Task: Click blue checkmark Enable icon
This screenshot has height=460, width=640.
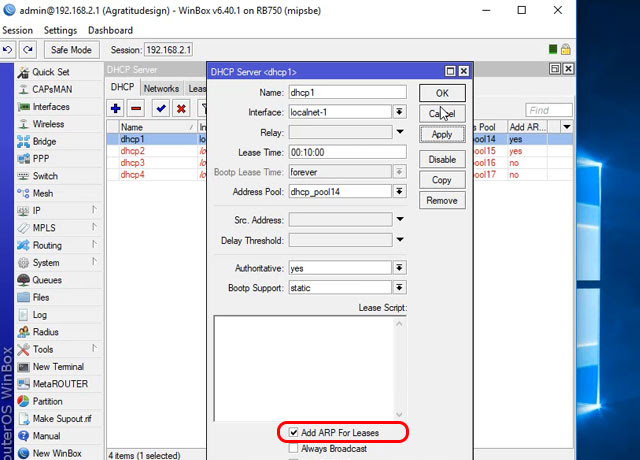Action: point(161,109)
